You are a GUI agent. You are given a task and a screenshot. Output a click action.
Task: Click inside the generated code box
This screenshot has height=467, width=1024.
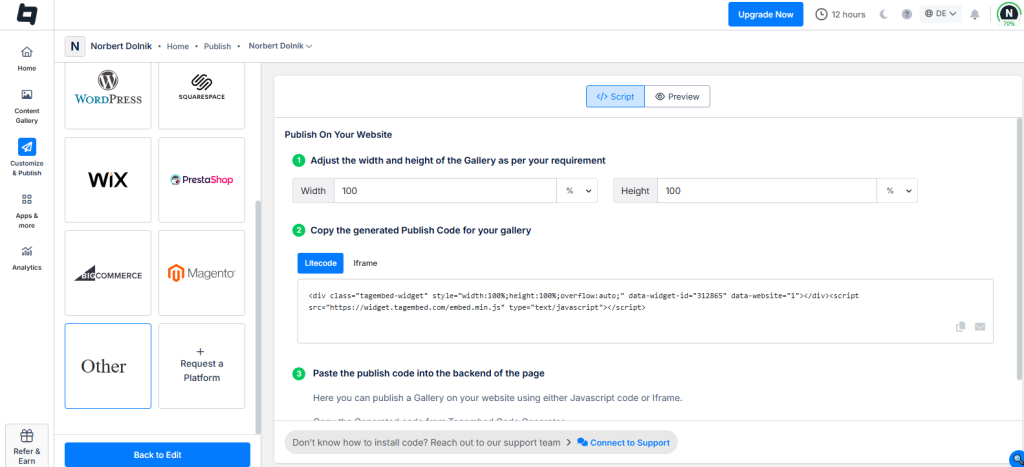tap(645, 311)
